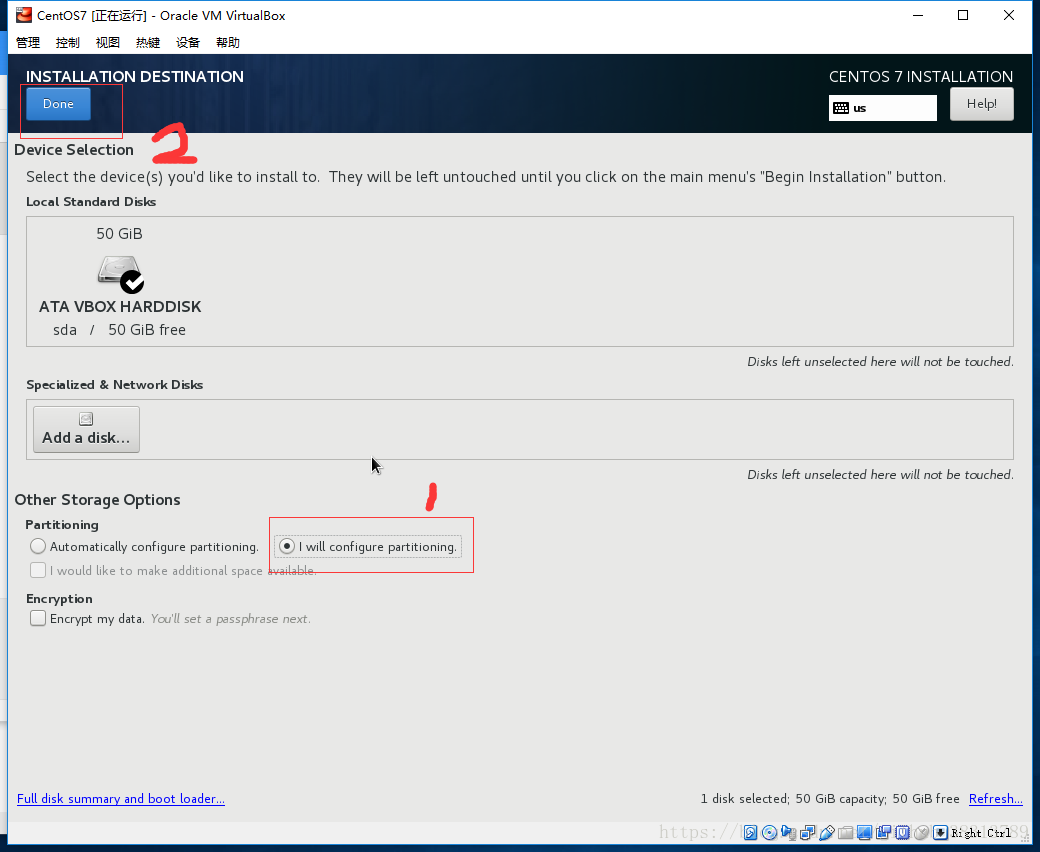The image size is (1040, 852).
Task: Click the '50 GiB' size label above disk
Action: (119, 233)
